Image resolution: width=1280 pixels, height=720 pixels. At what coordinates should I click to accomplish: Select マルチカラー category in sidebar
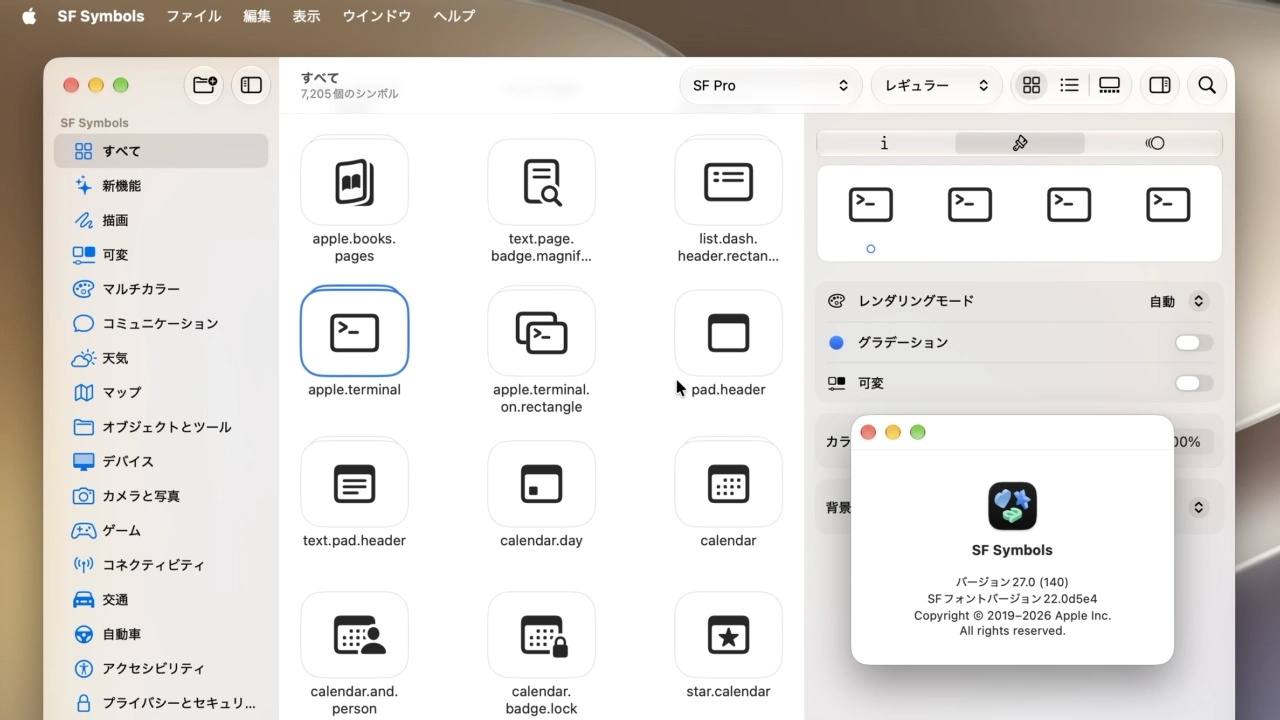coord(161,289)
